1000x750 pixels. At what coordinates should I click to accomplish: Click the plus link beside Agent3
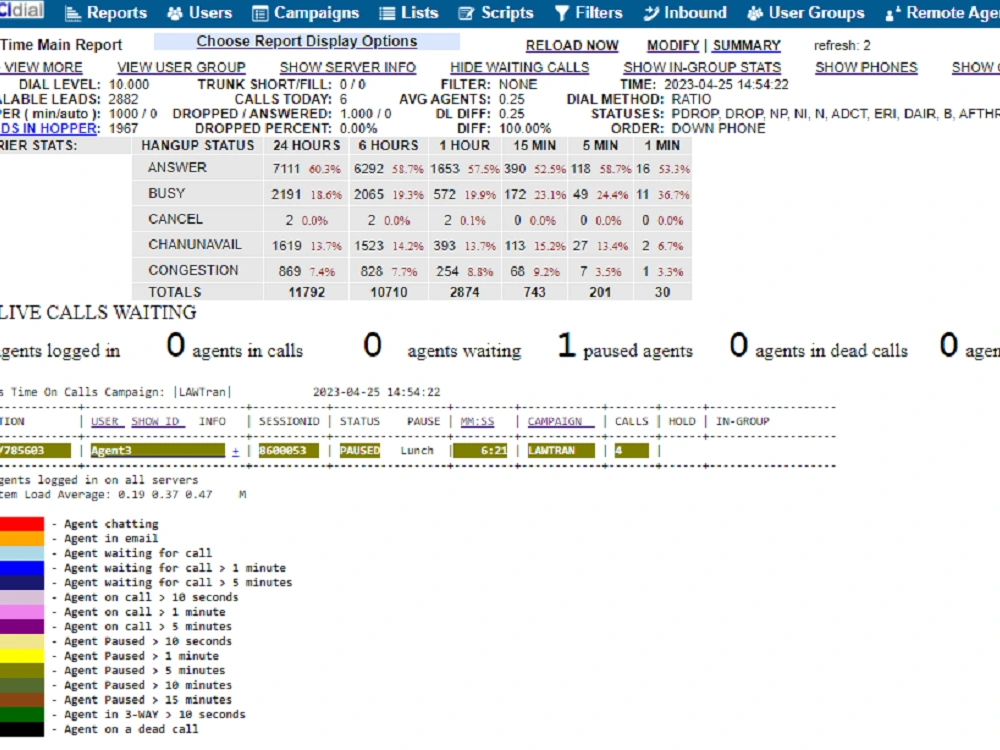point(235,451)
